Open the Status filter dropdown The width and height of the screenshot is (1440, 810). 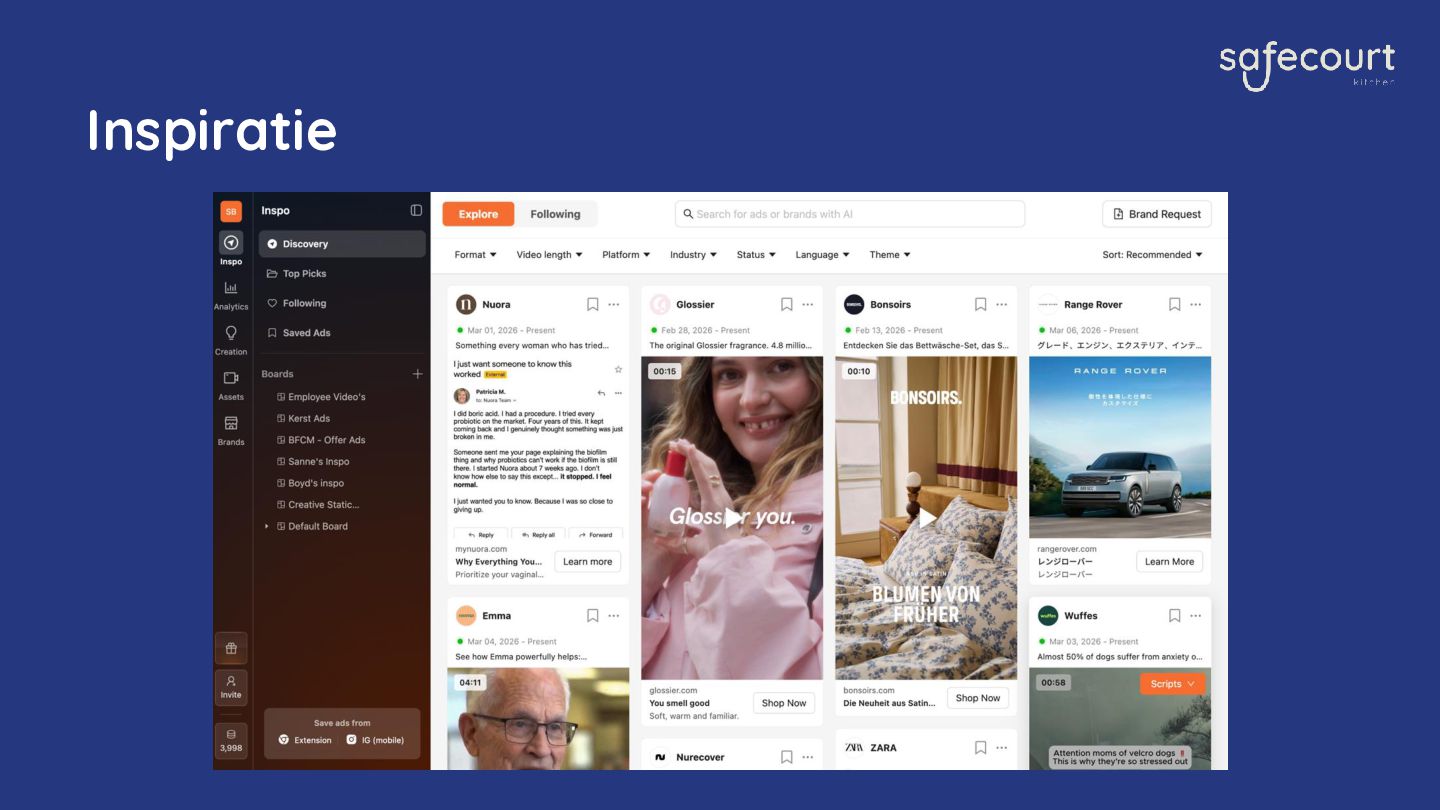coord(756,255)
